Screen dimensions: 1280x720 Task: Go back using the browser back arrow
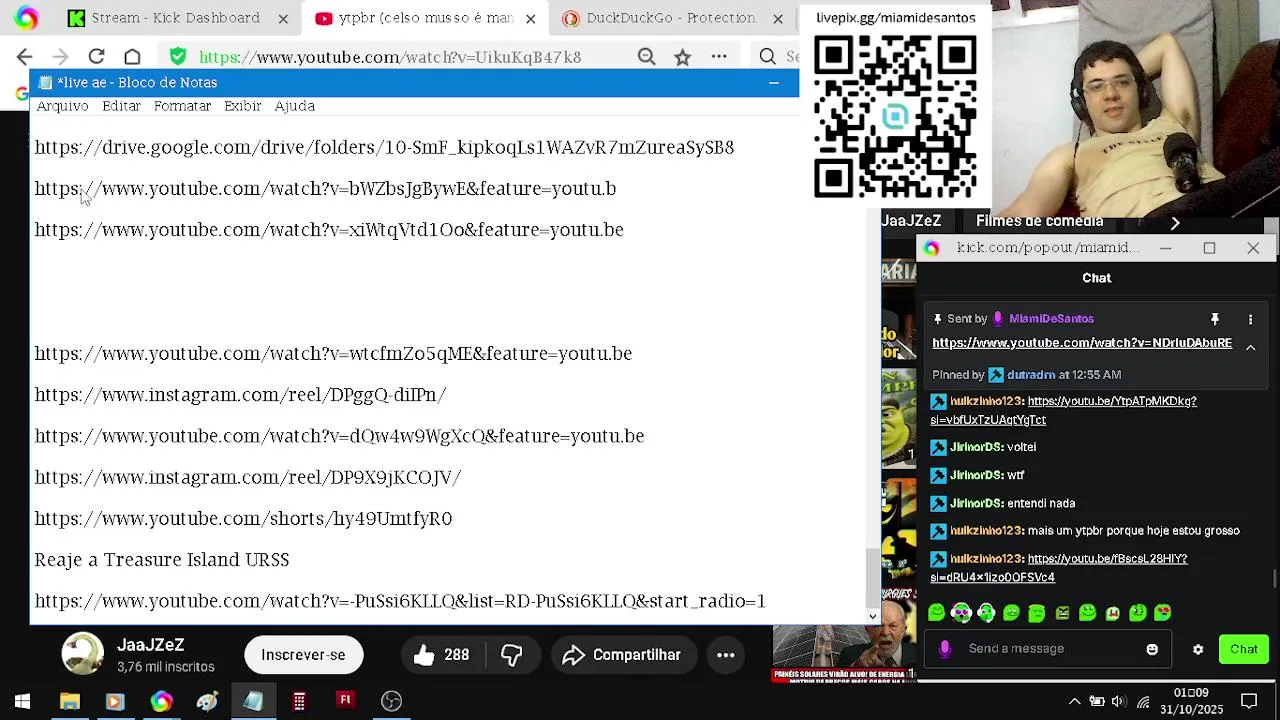[25, 57]
